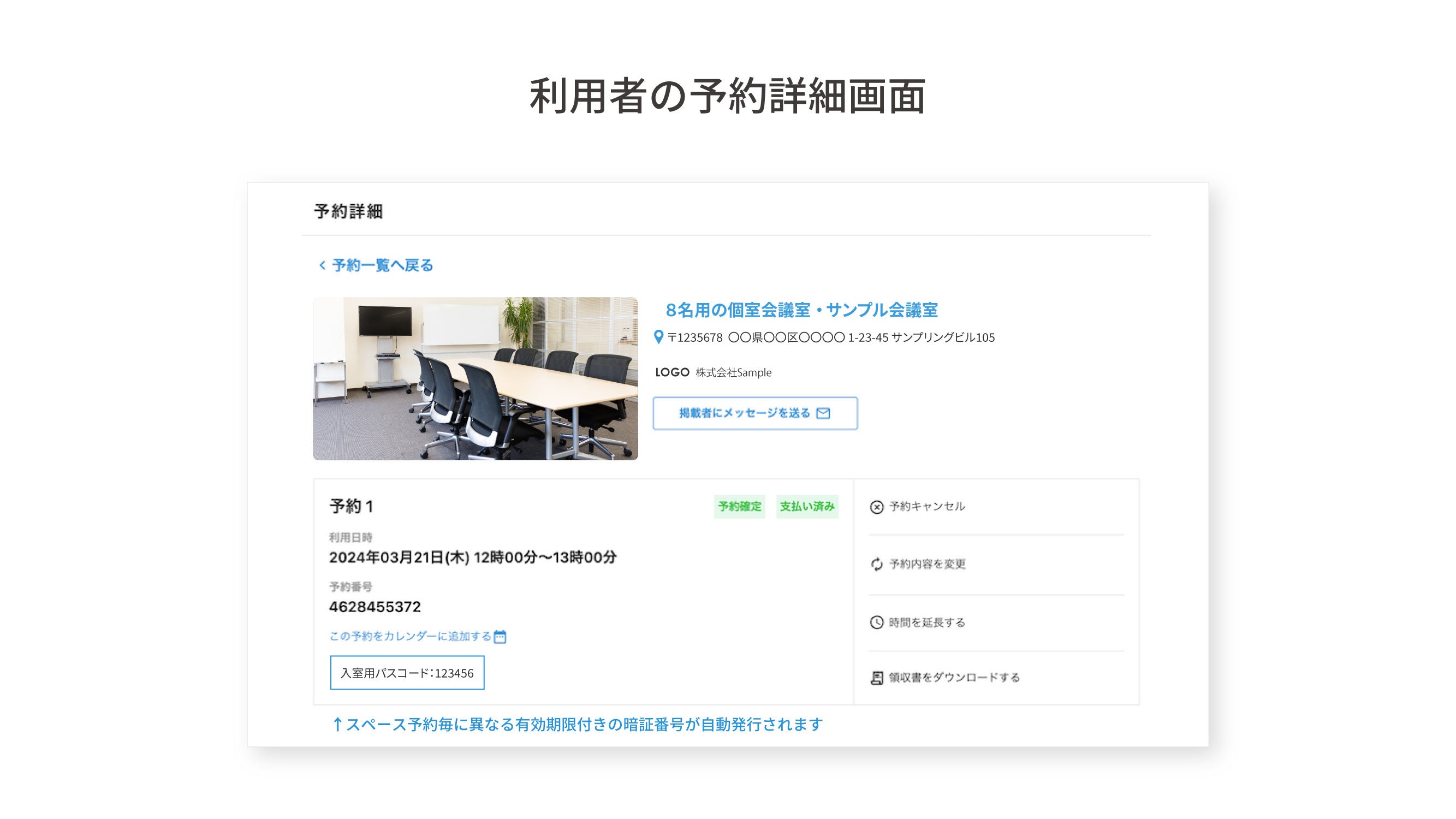The height and width of the screenshot is (819, 1456).
Task: Click the 予約確定 status badge
Action: 739,507
